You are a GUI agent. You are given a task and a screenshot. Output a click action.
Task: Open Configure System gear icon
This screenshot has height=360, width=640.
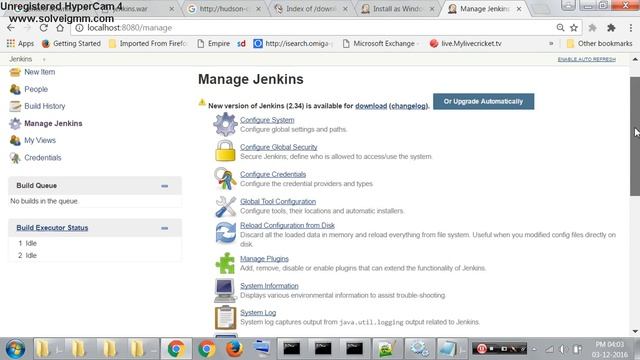(x=225, y=124)
